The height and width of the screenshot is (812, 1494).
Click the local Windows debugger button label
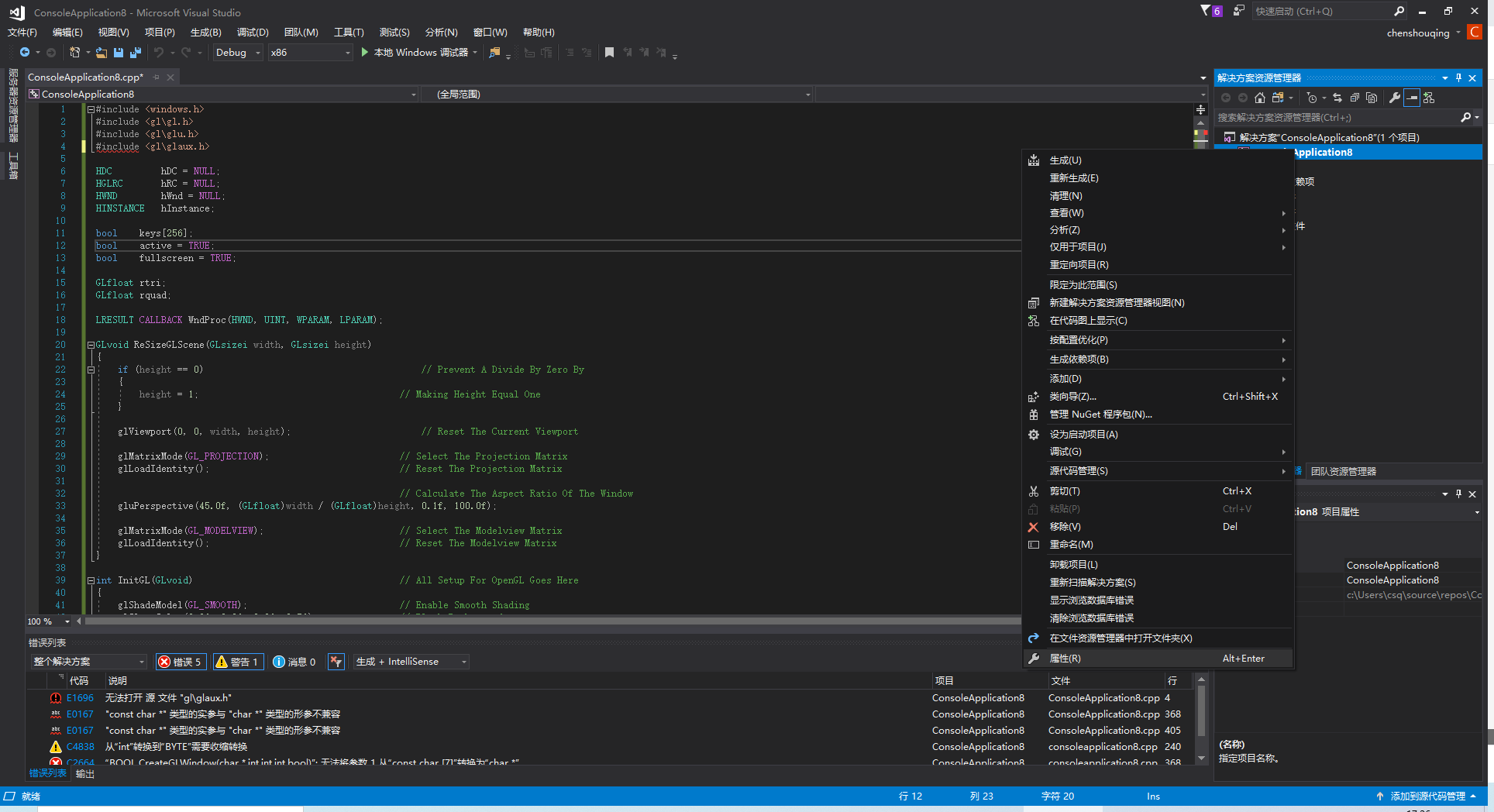point(421,53)
